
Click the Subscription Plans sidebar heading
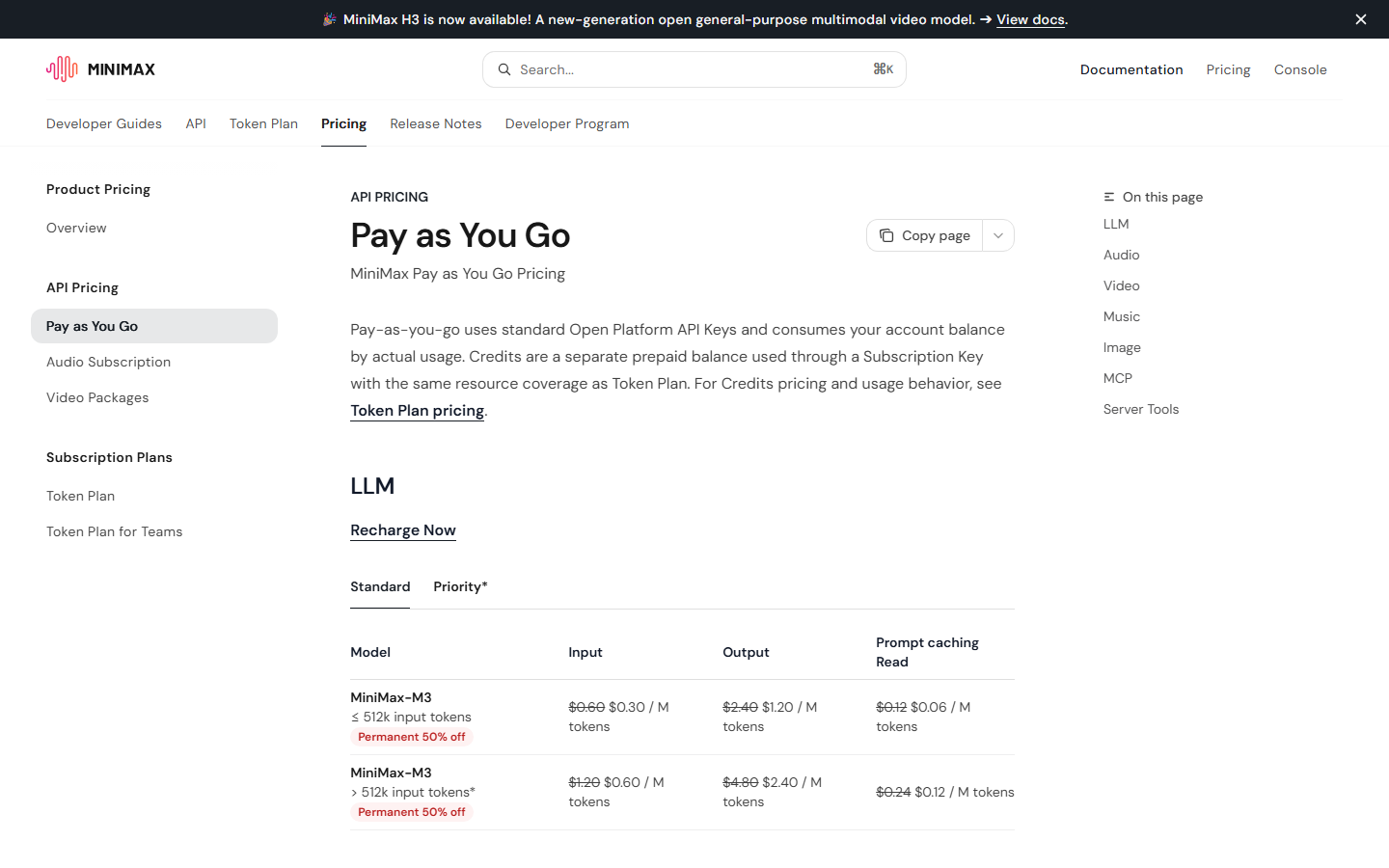pos(109,457)
